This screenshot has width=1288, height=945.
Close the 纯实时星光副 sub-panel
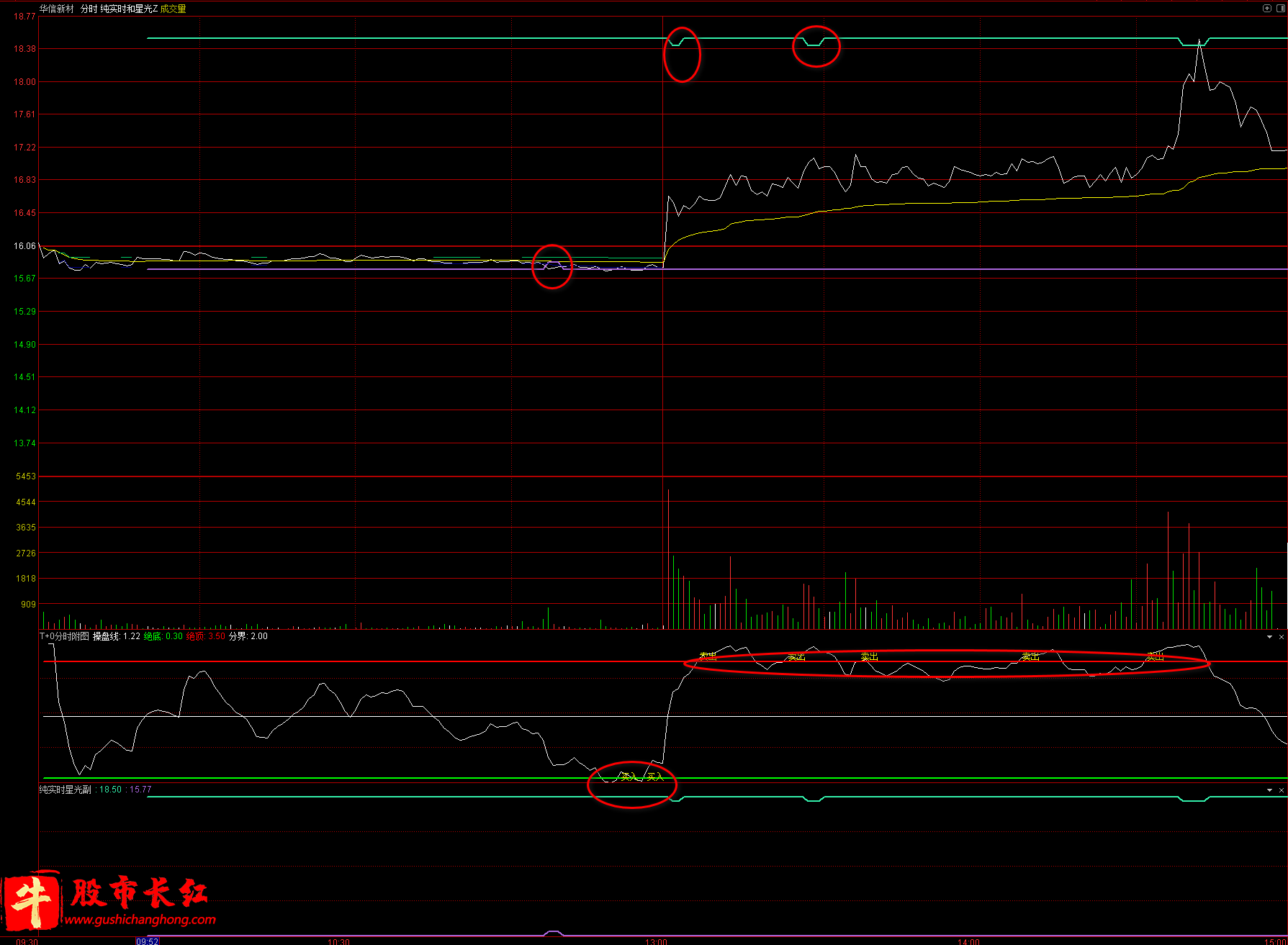pos(1281,790)
